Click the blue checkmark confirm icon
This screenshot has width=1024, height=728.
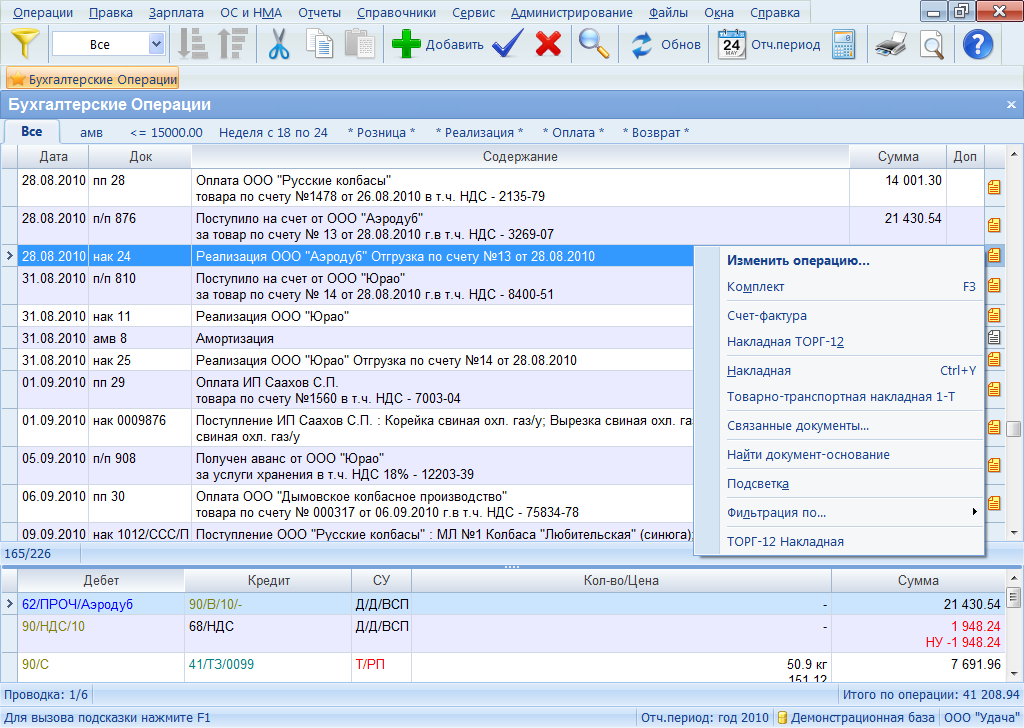[508, 44]
